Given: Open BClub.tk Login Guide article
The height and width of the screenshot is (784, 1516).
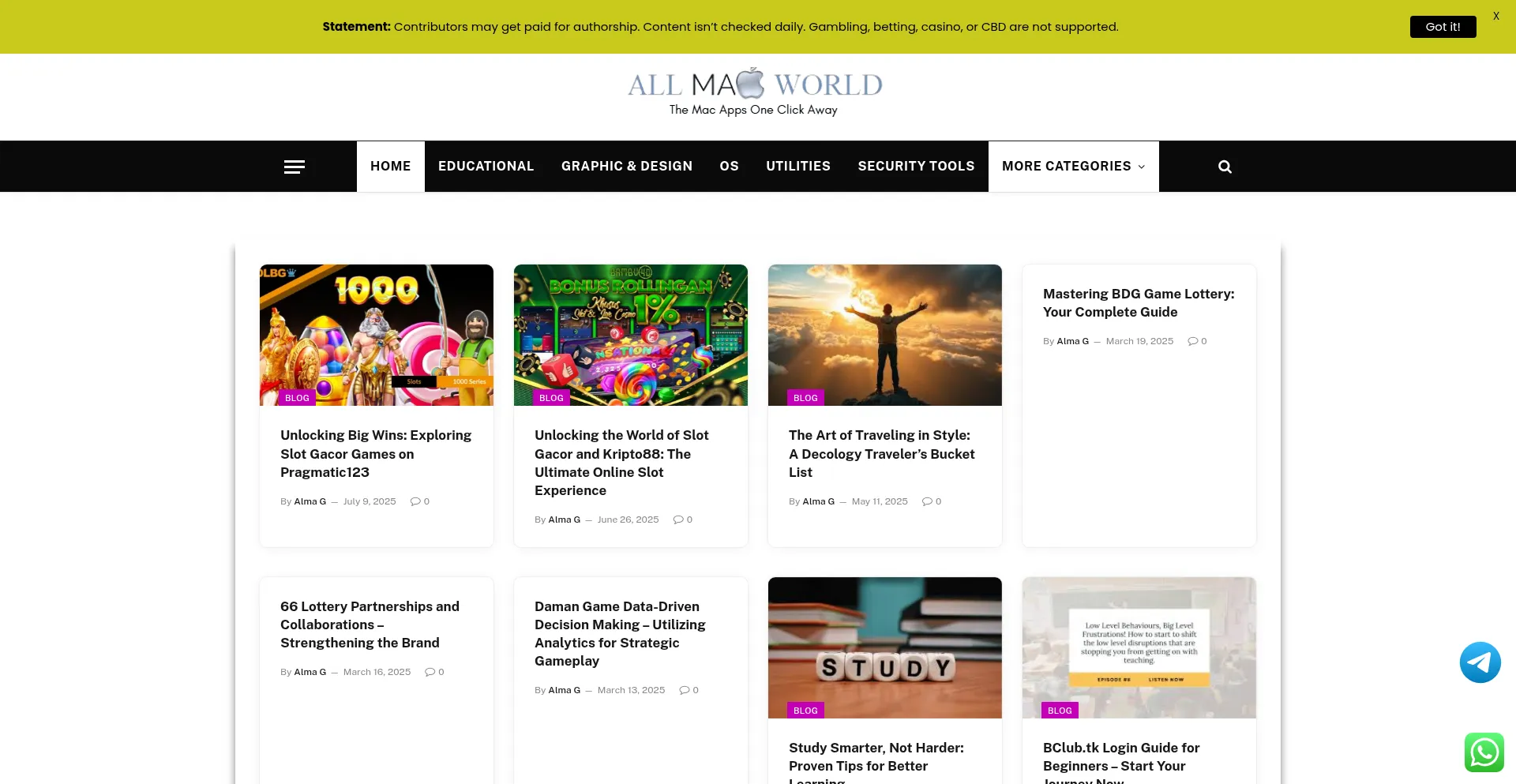Looking at the screenshot, I should (1121, 762).
